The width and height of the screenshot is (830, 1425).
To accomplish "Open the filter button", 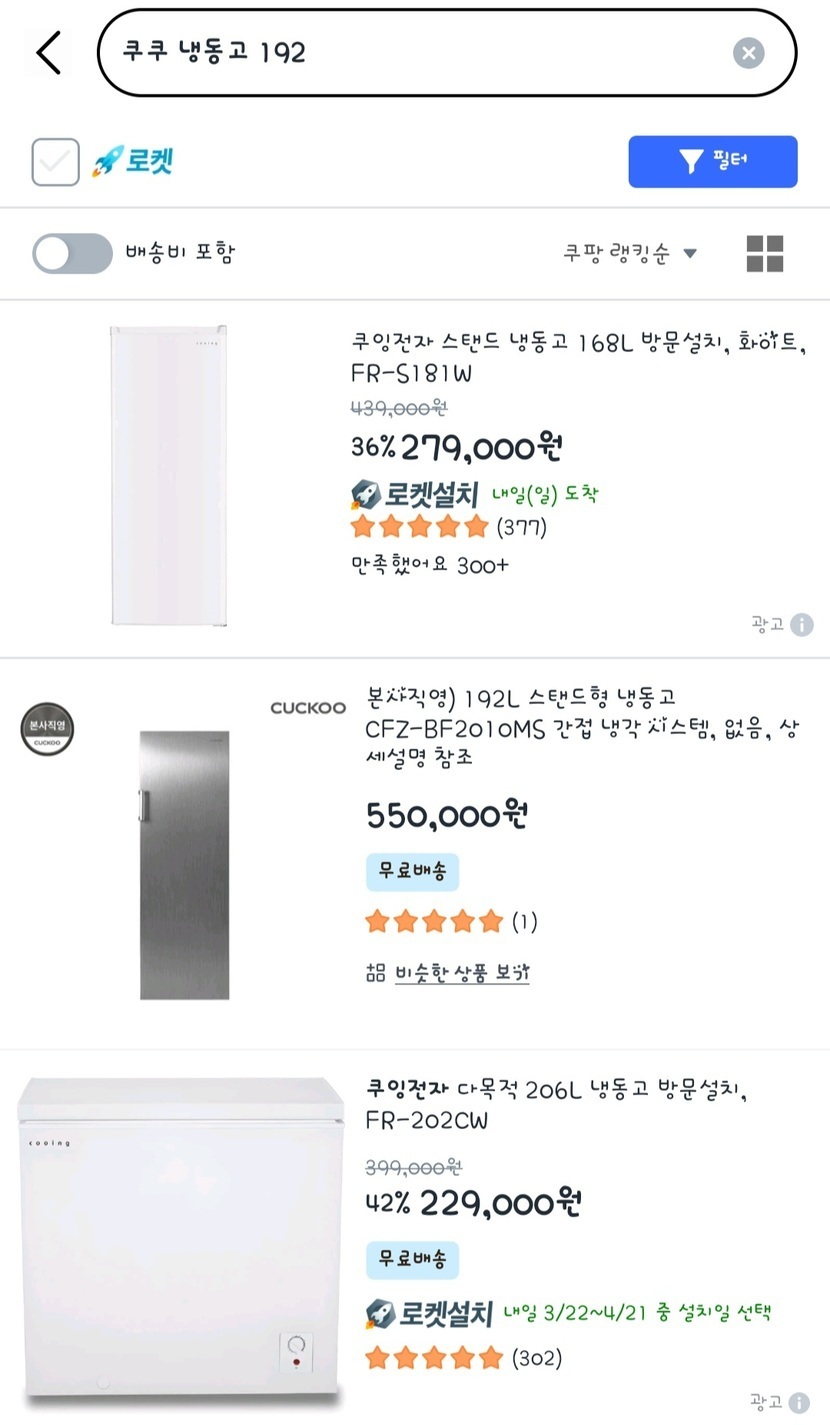I will [x=712, y=162].
